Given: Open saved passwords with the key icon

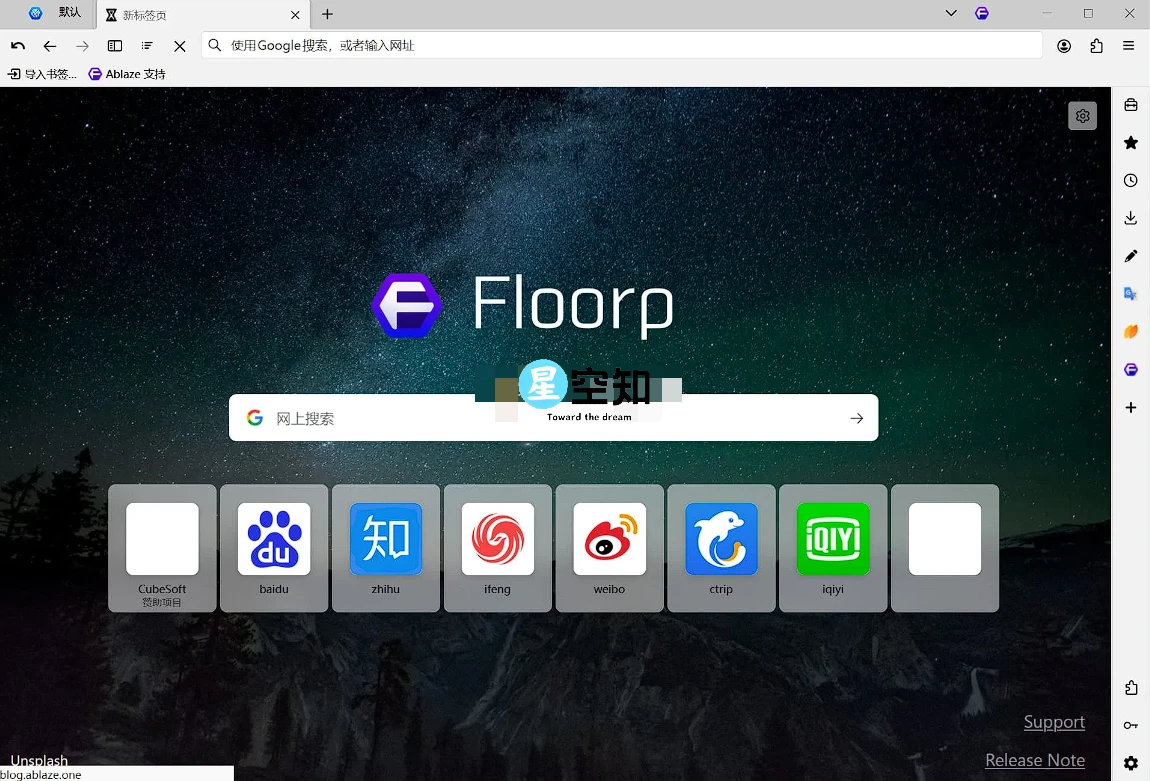Looking at the screenshot, I should 1131,725.
